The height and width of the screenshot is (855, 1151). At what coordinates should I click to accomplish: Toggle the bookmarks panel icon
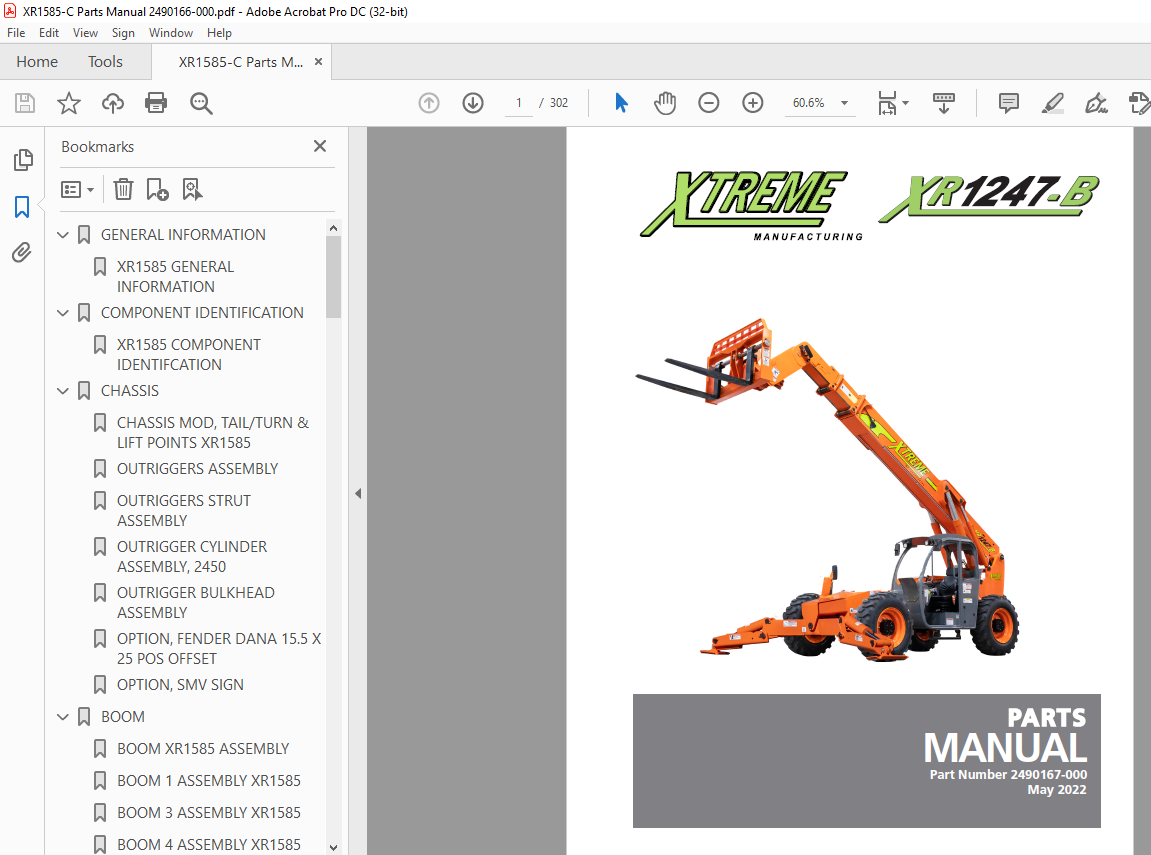pos(22,207)
